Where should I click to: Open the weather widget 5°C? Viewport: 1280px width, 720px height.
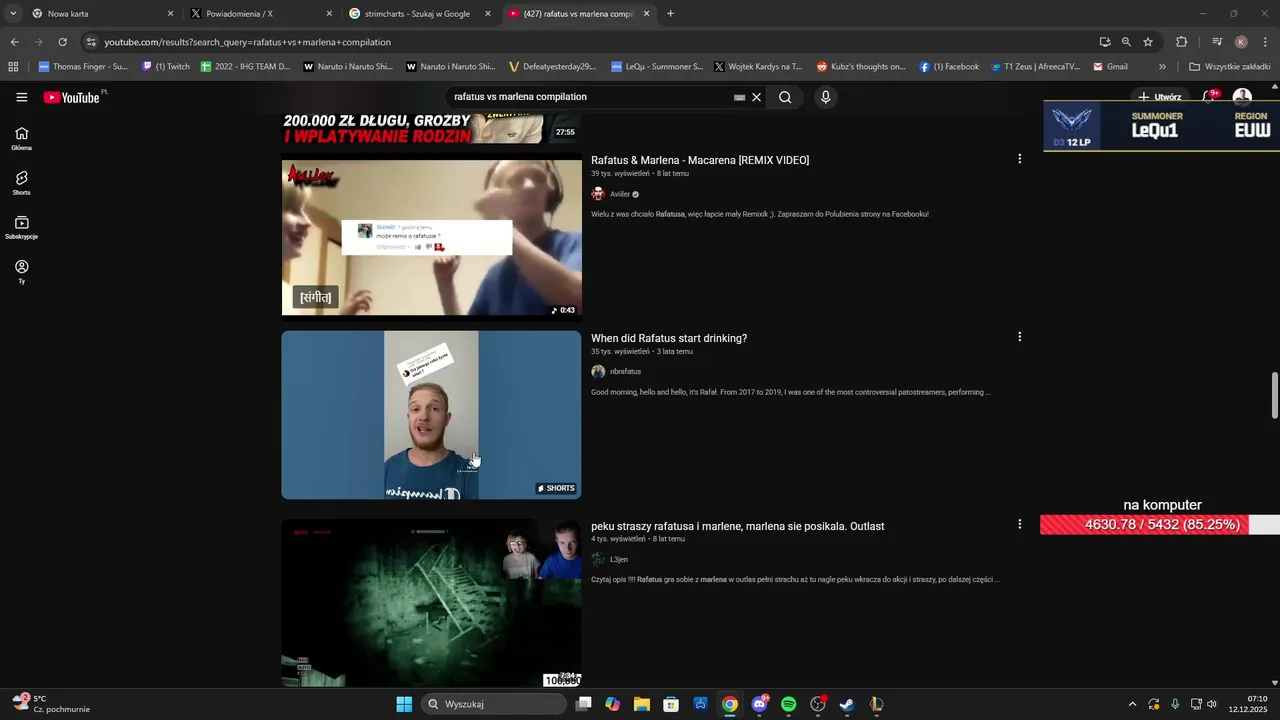click(x=52, y=704)
